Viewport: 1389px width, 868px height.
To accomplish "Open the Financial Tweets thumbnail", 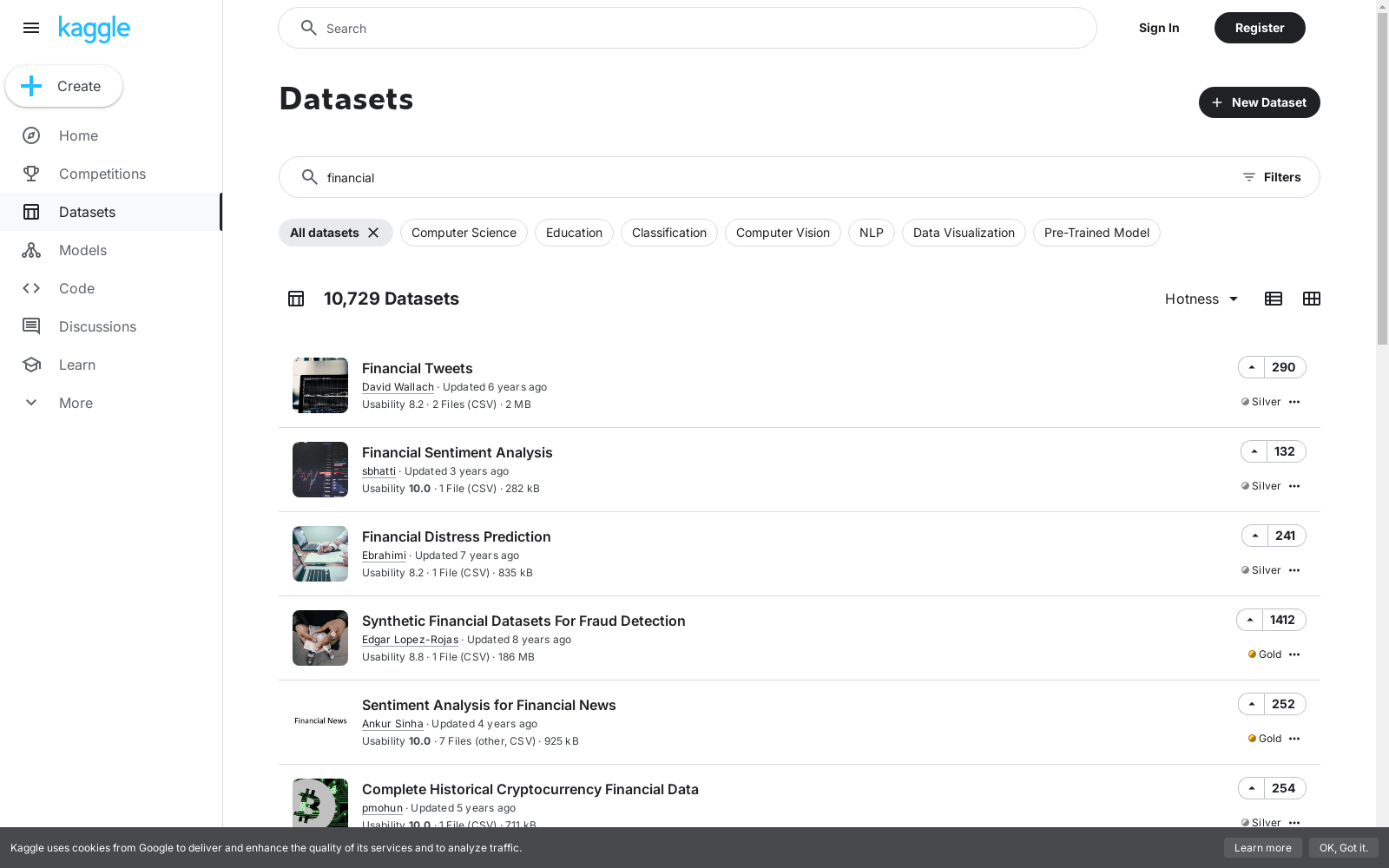I will [320, 385].
